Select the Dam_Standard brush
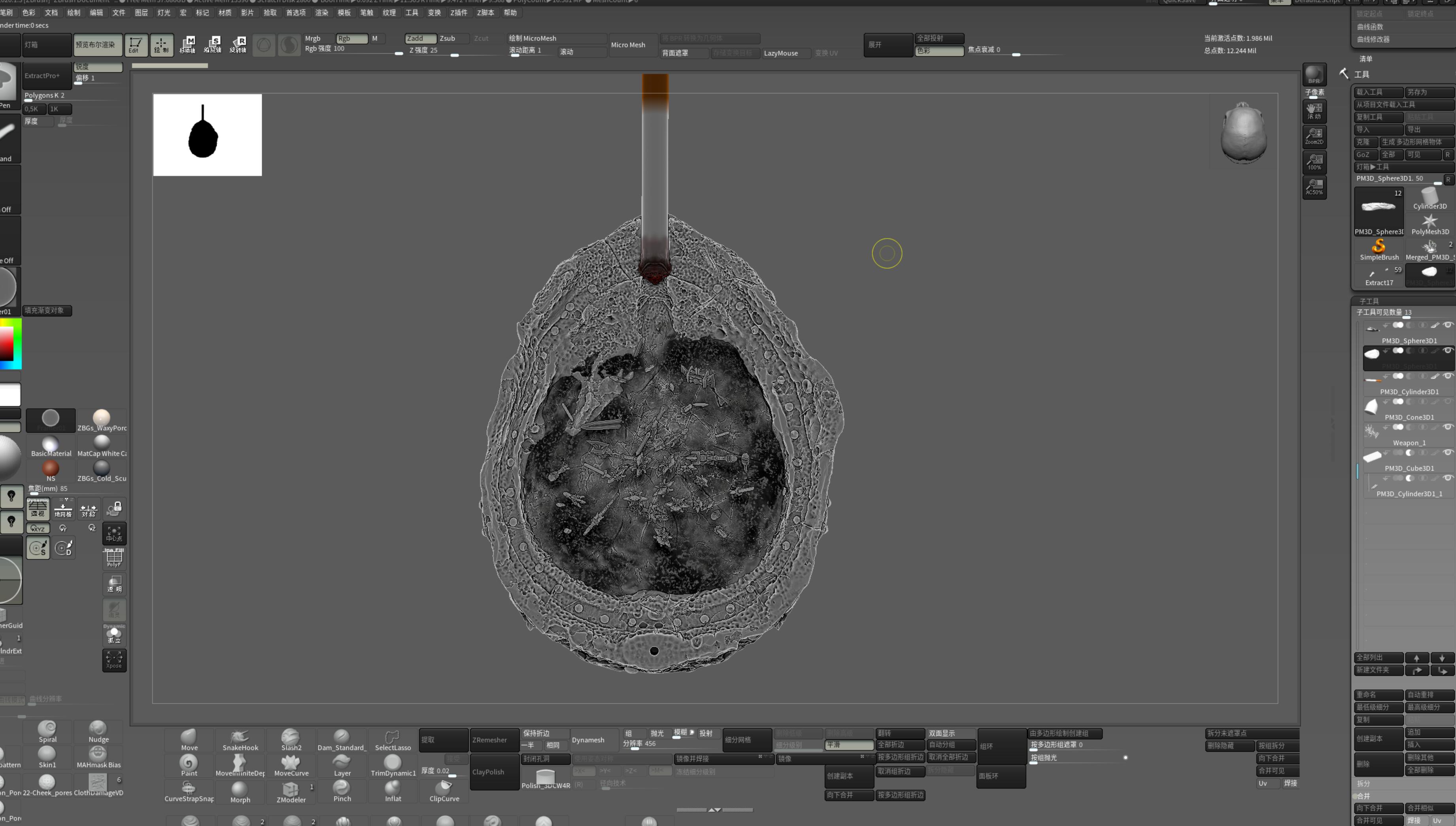 click(x=342, y=740)
